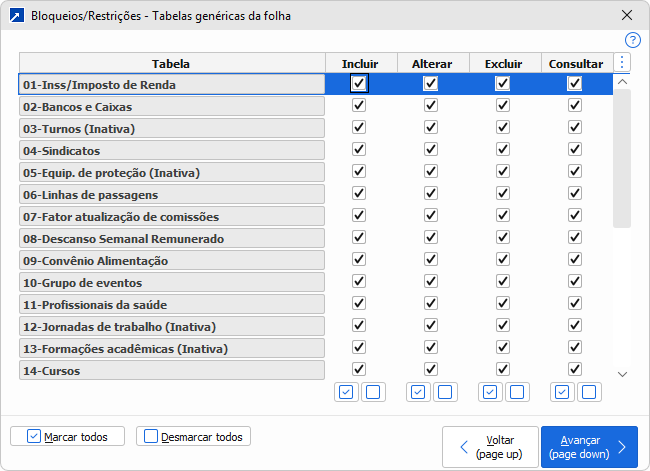Viewport: 650px width, 471px height.
Task: Open the help question mark icon
Action: click(x=632, y=40)
